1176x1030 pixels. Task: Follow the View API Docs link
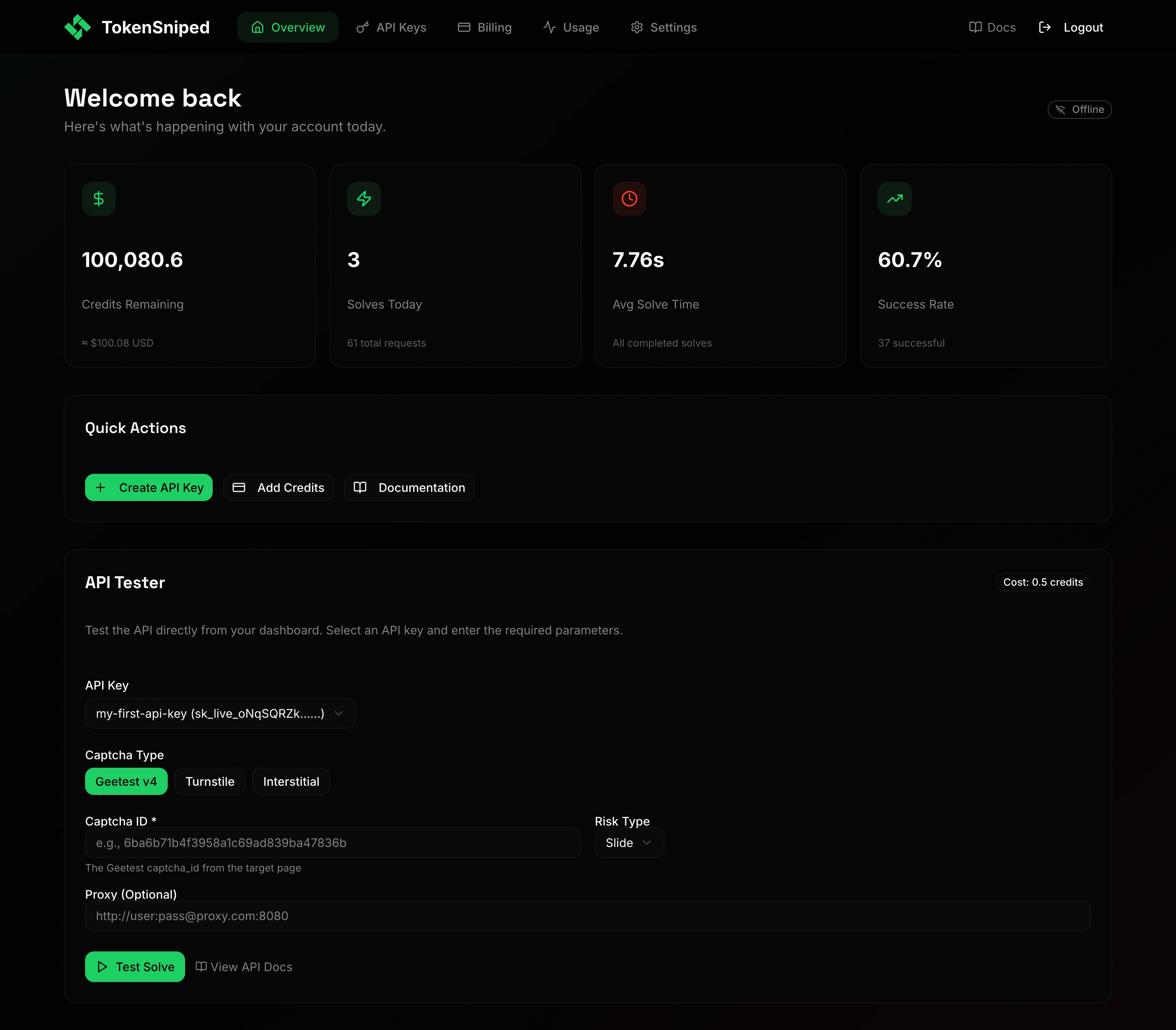(244, 967)
